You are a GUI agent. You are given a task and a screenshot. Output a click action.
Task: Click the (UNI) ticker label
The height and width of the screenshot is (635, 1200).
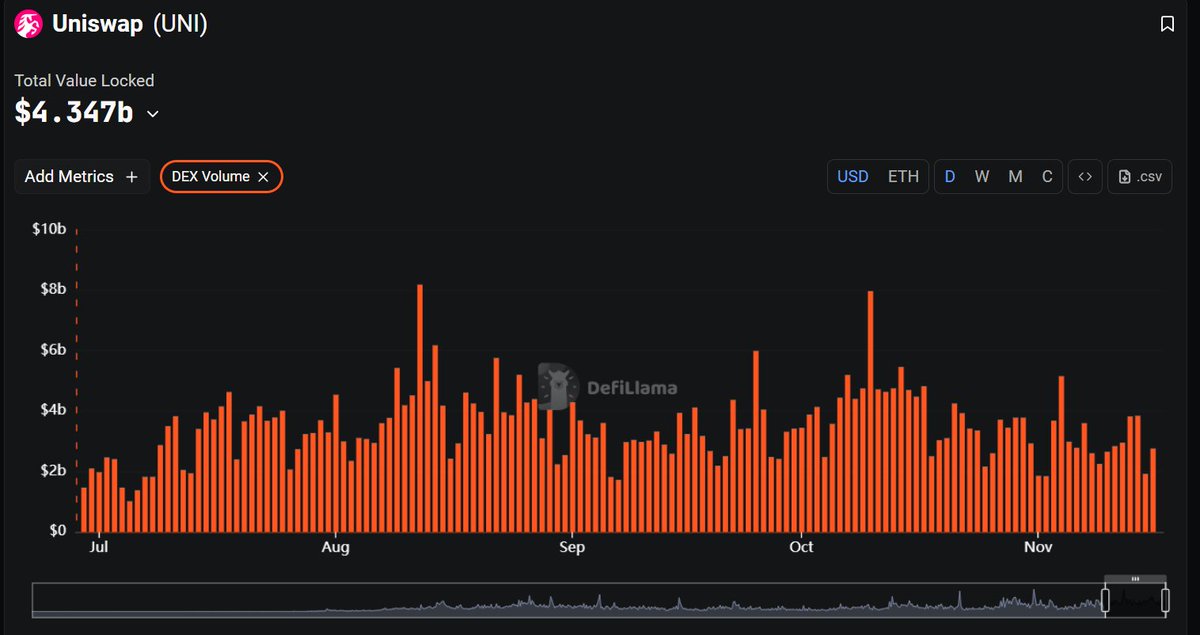pos(180,24)
